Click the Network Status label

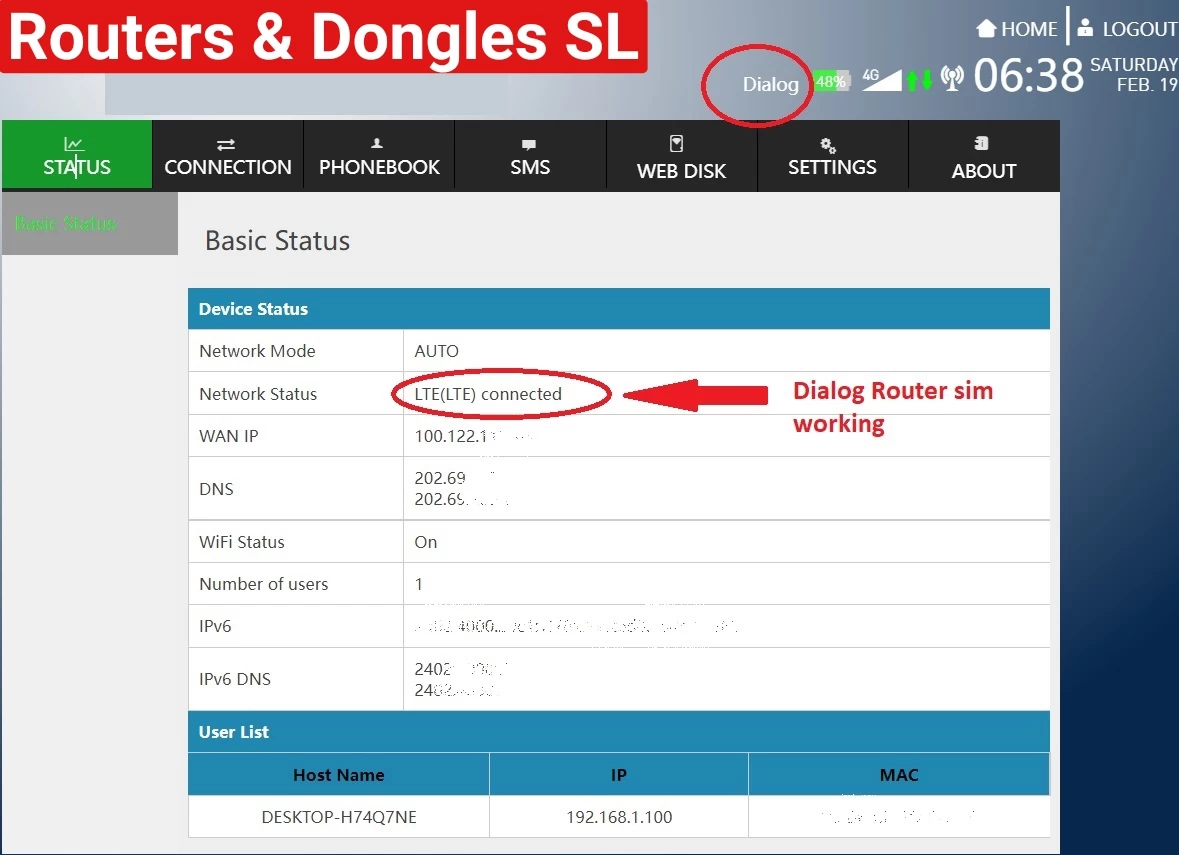(x=258, y=394)
